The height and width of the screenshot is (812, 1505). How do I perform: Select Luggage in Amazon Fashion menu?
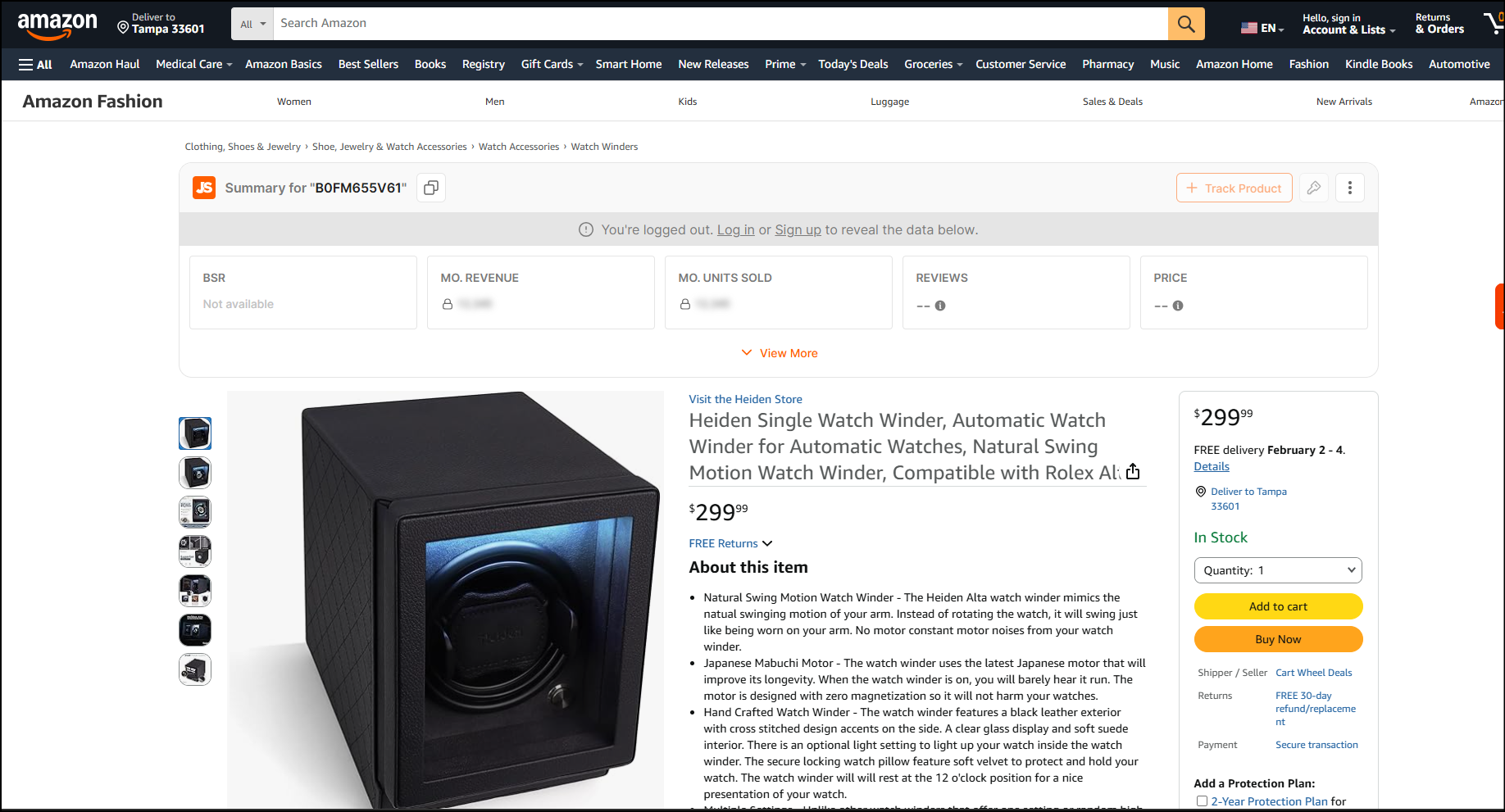click(889, 102)
